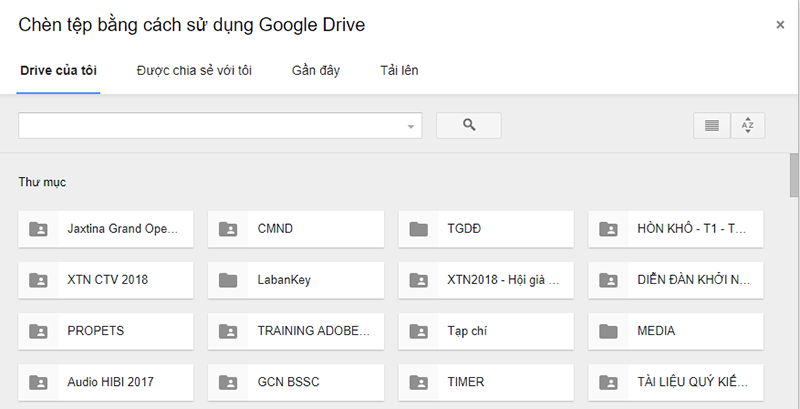The width and height of the screenshot is (800, 409).
Task: Click shared folder icon of XTN2018 - Hội giả
Action: point(418,280)
